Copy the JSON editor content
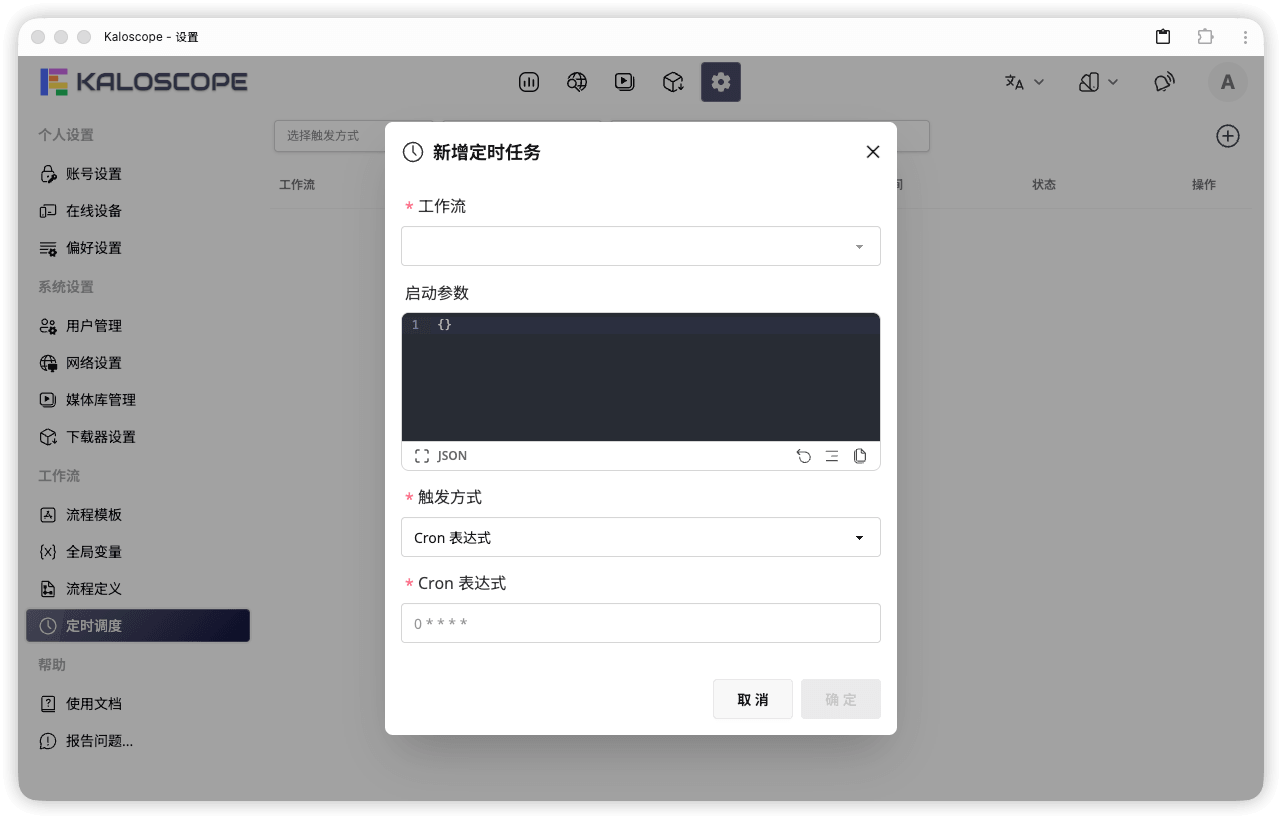Screen dimensions: 1282x819 (x=860, y=456)
